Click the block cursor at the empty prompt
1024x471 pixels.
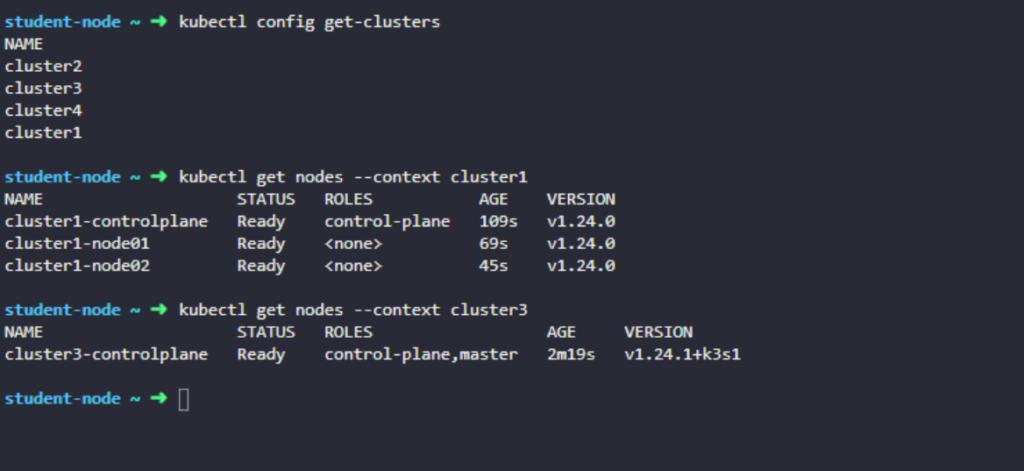[x=183, y=399]
